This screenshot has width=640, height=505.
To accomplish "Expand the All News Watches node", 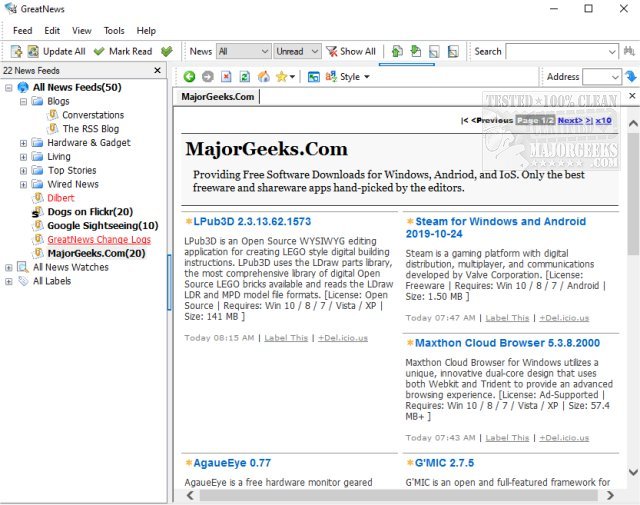I will [9, 267].
